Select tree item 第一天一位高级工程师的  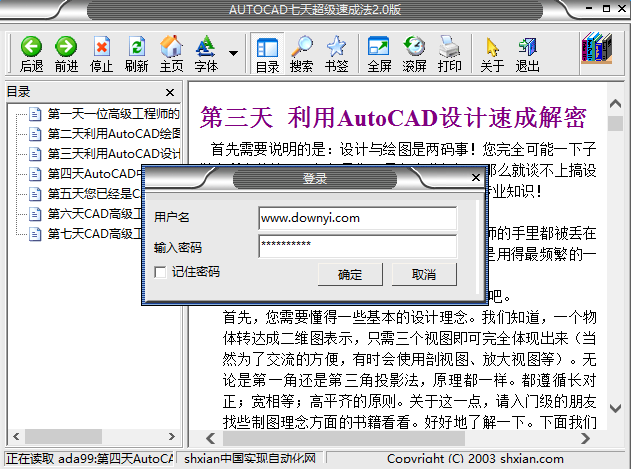click(x=113, y=114)
